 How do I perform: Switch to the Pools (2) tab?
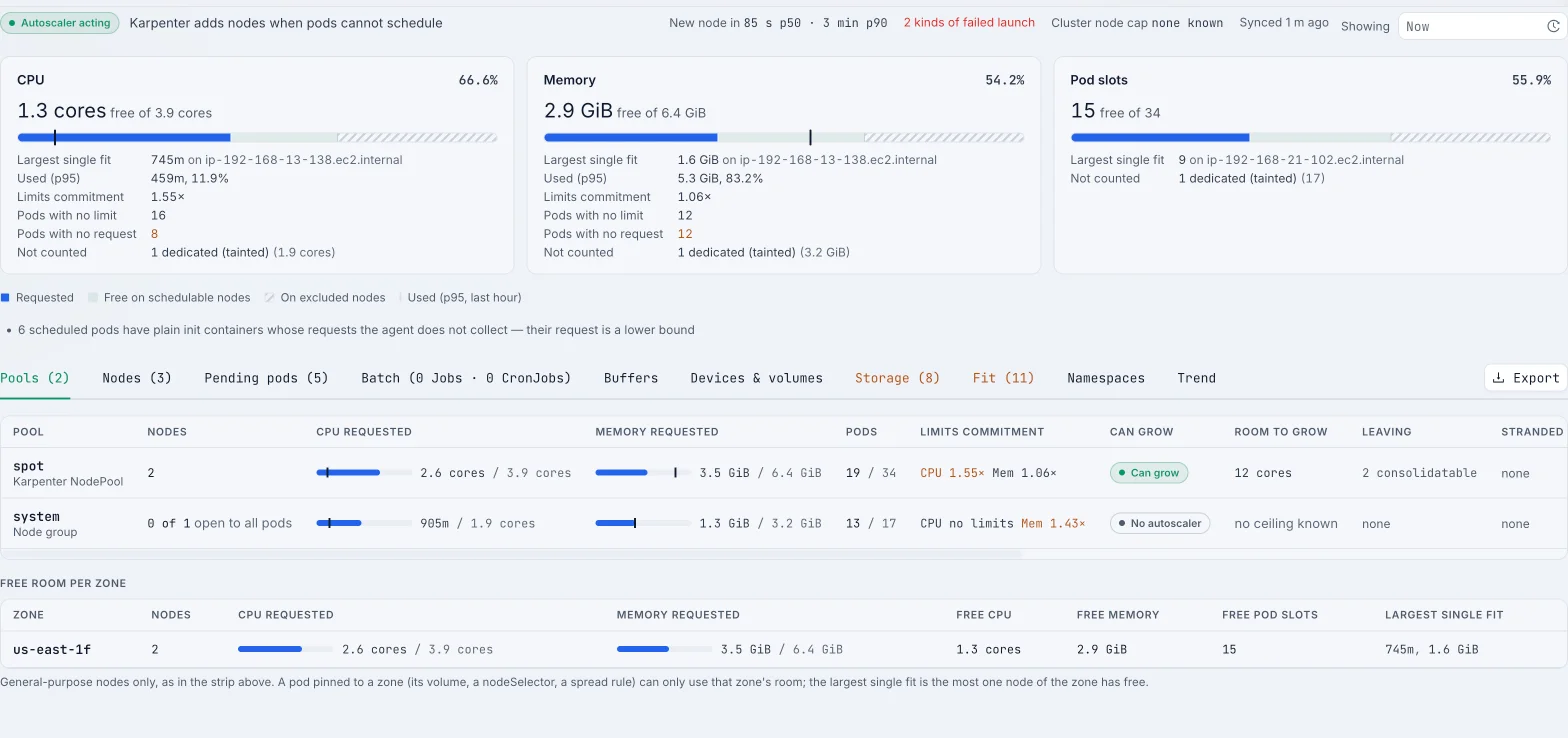click(x=35, y=378)
